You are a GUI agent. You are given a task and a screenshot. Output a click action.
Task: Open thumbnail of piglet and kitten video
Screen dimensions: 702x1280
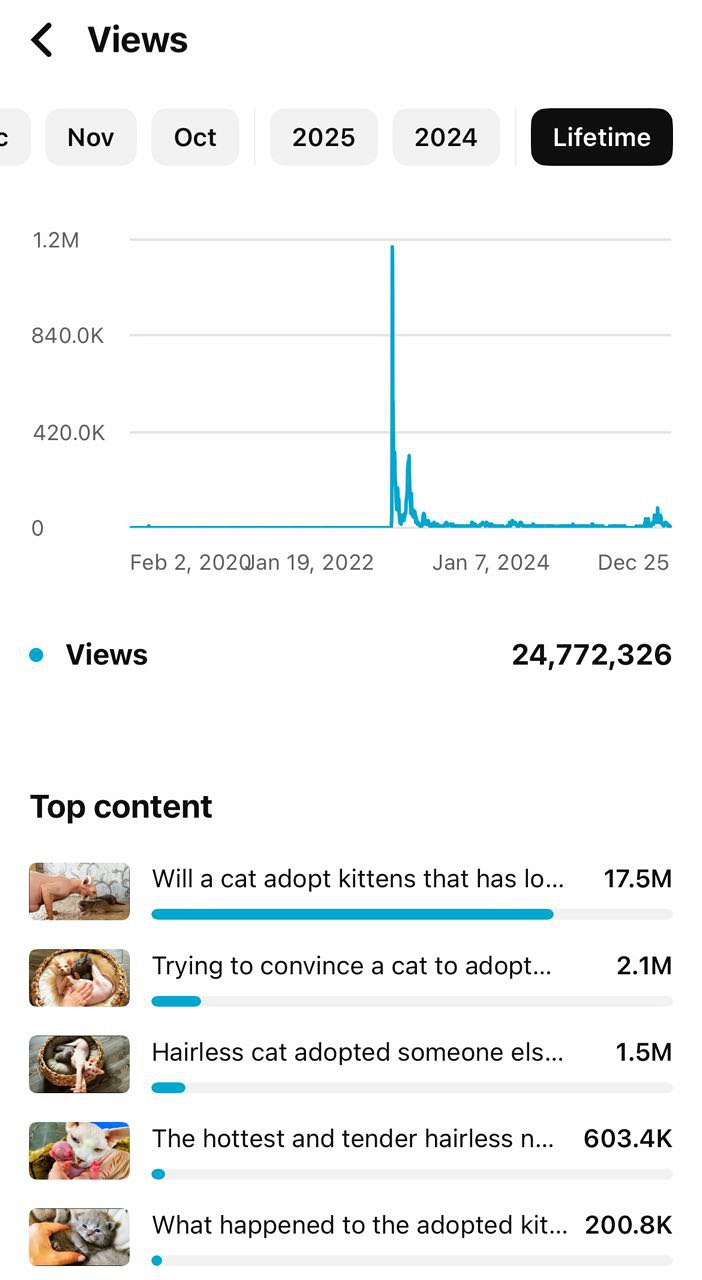click(79, 891)
